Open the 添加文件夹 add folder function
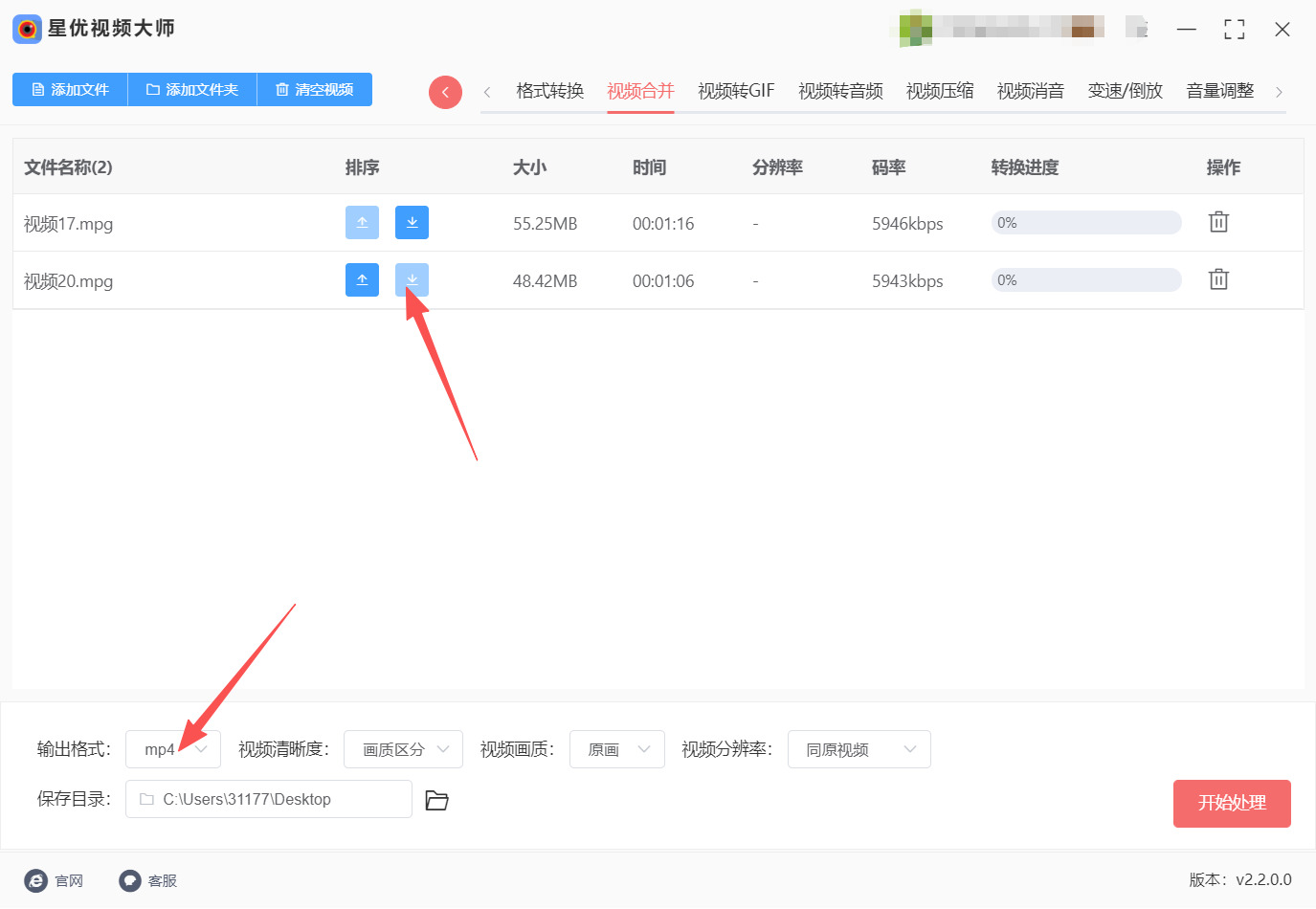This screenshot has height=909, width=1316. (191, 89)
